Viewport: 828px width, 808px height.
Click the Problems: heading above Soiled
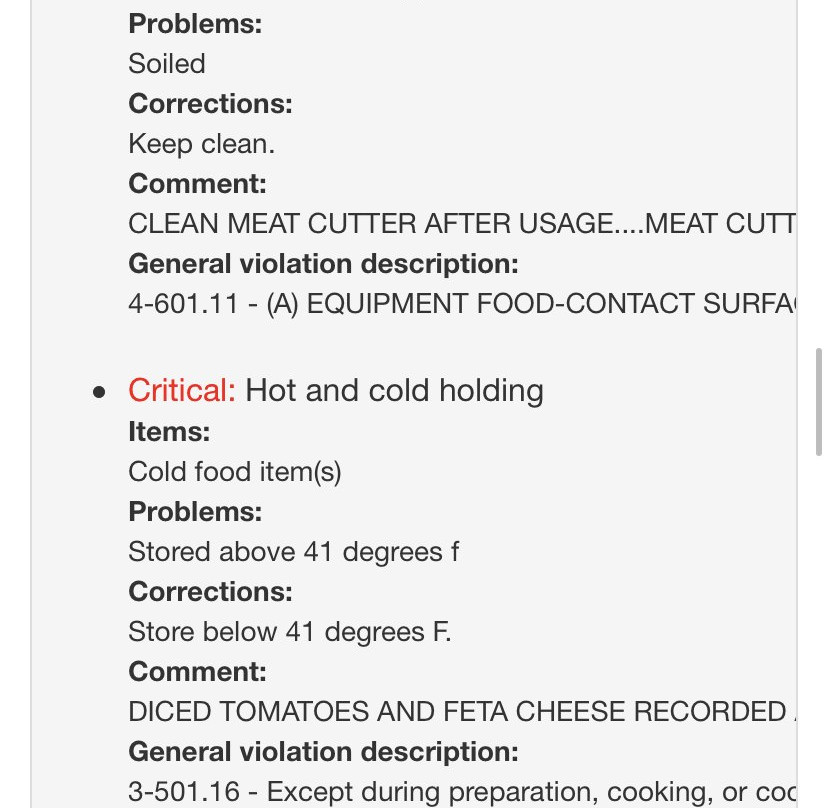[x=195, y=24]
